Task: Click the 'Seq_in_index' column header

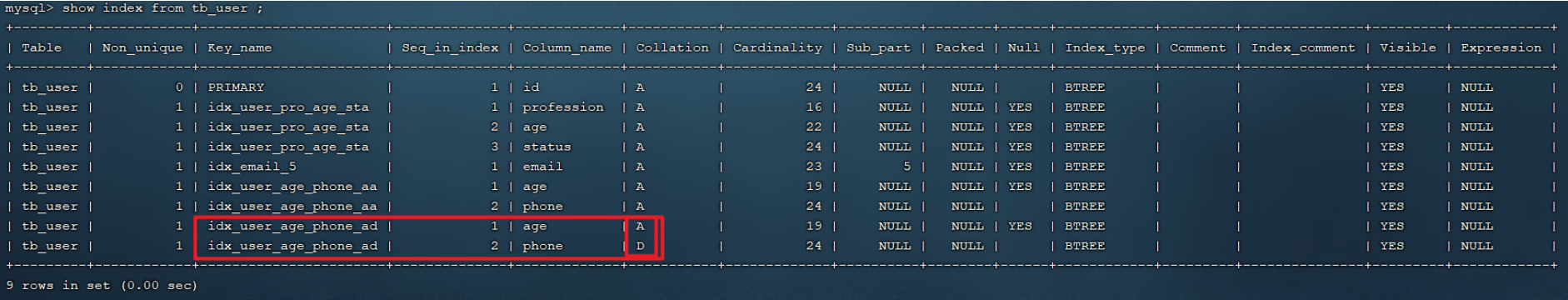Action: point(450,48)
